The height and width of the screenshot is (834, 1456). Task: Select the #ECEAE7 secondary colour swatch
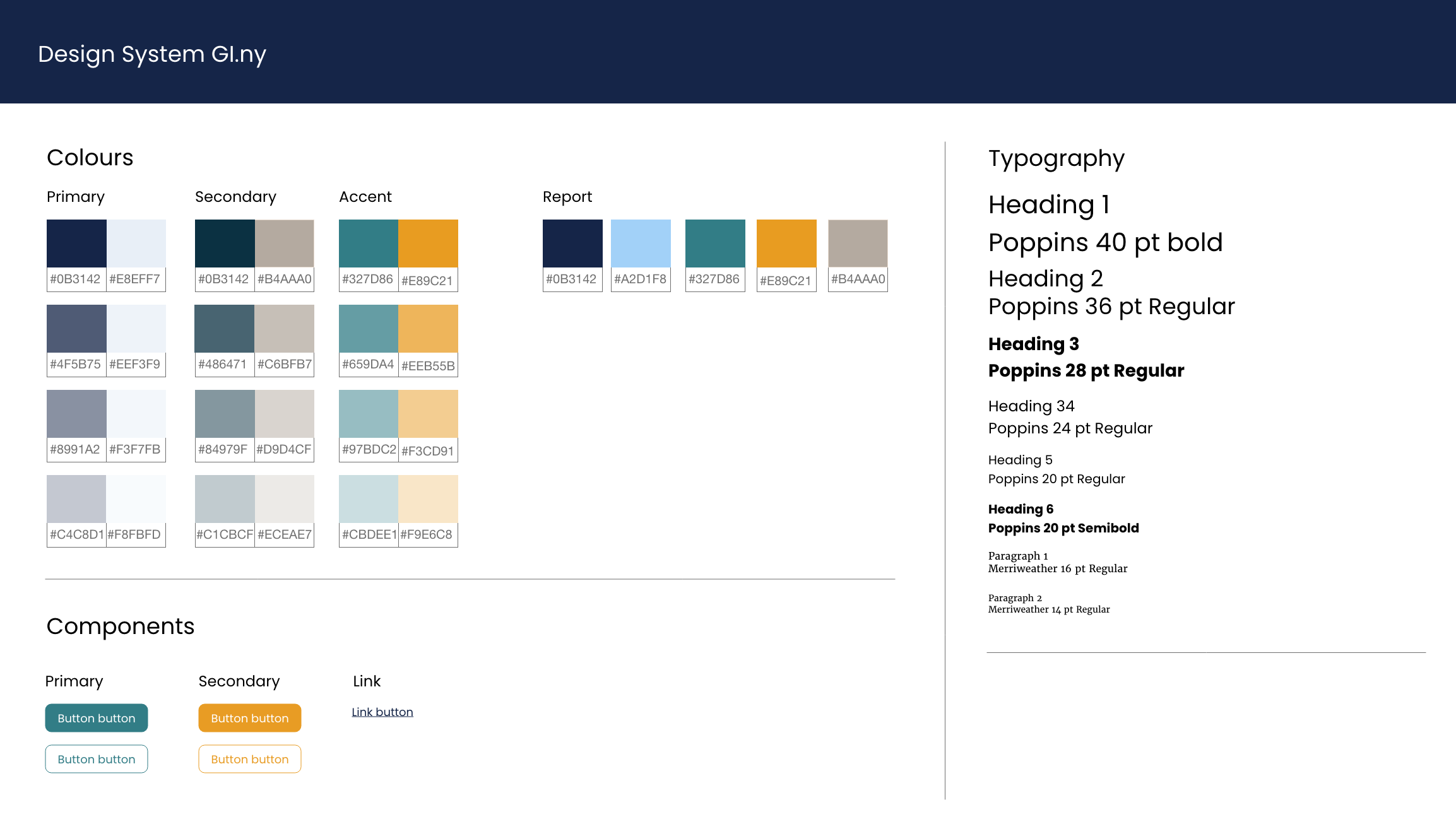click(x=284, y=499)
